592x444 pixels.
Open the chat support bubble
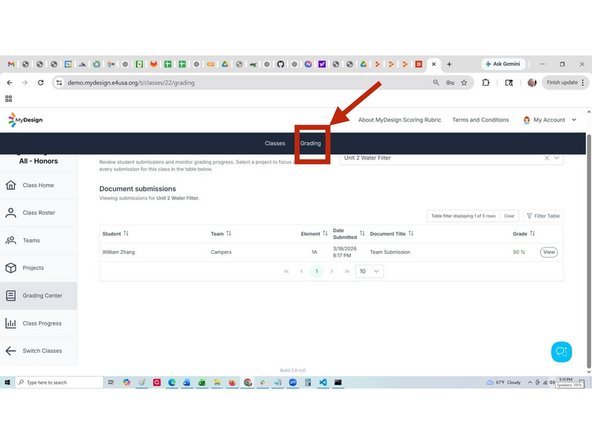tap(561, 352)
